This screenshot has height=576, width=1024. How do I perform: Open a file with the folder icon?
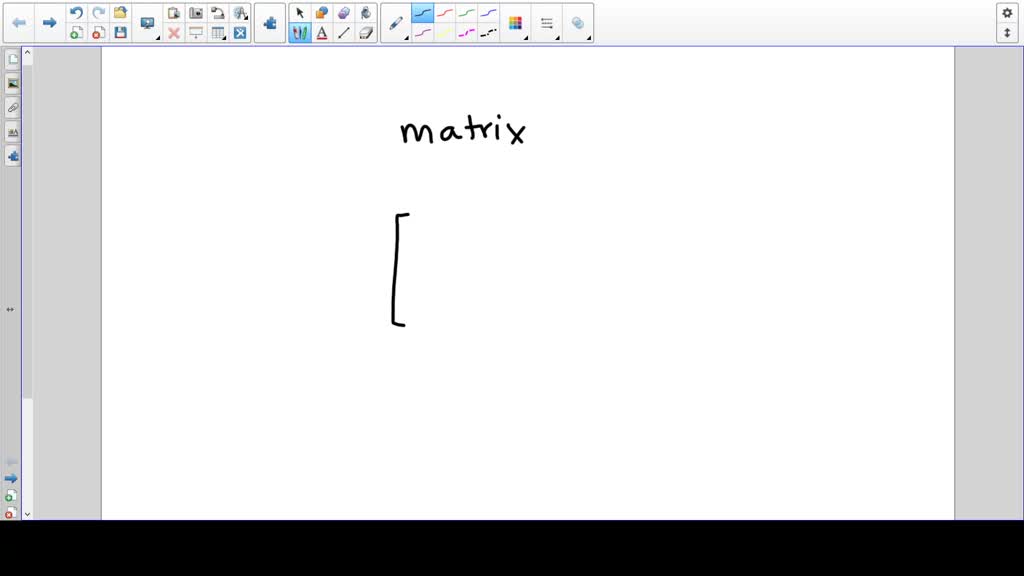120,12
